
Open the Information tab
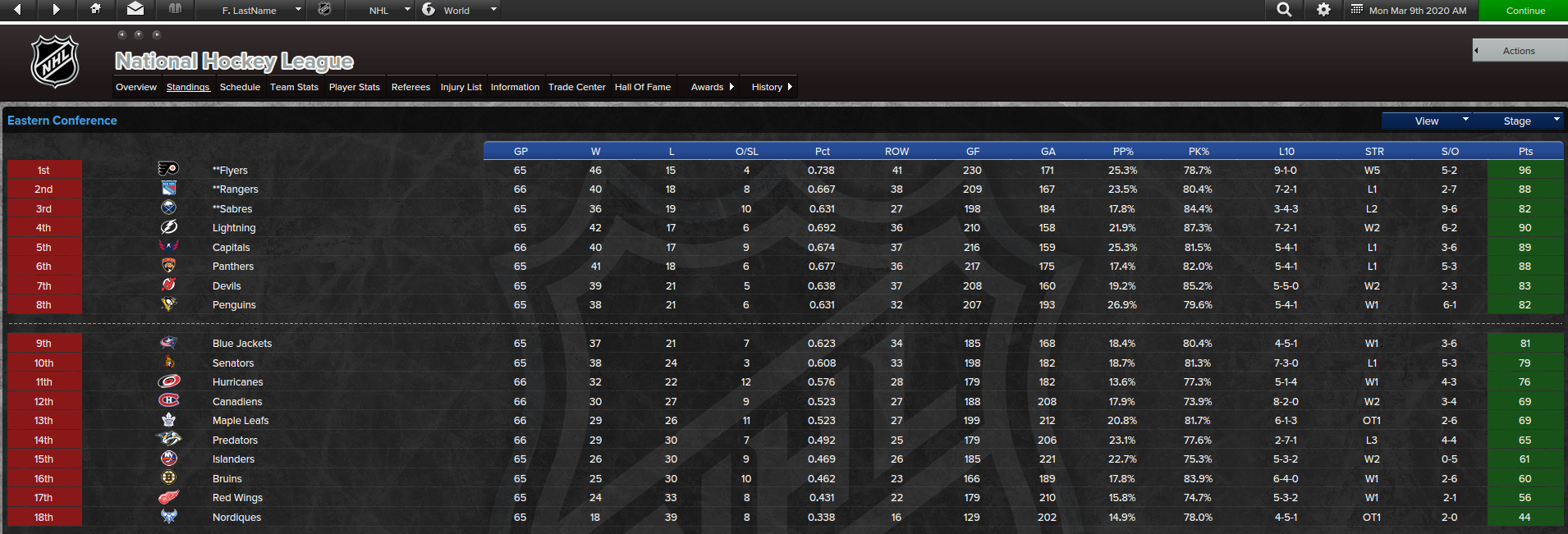[515, 87]
